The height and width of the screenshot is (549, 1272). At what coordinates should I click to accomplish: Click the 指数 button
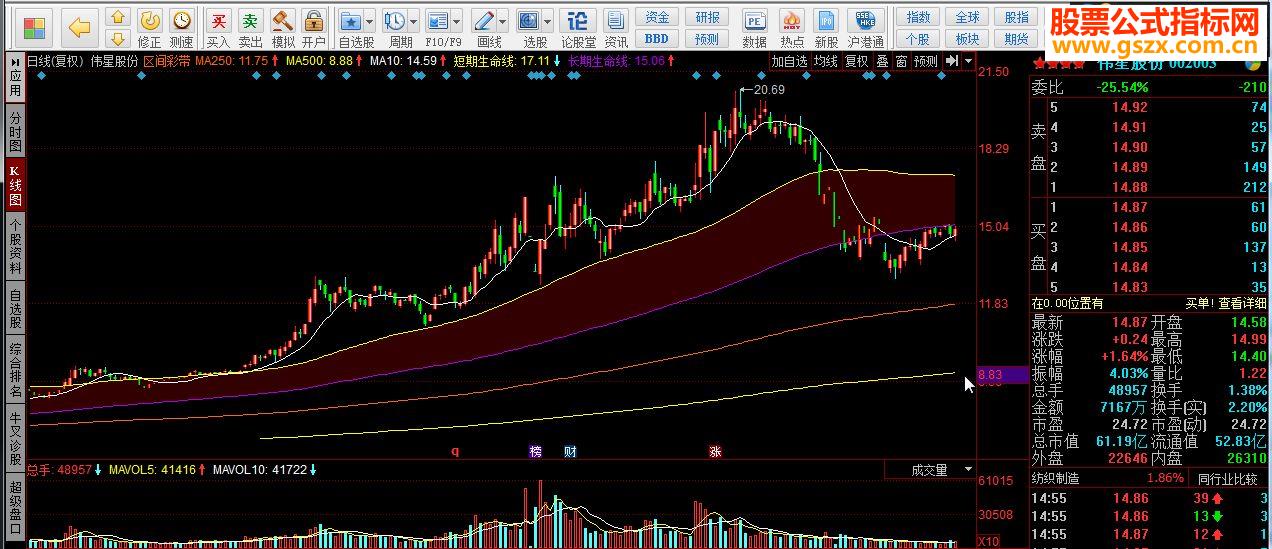(x=918, y=17)
